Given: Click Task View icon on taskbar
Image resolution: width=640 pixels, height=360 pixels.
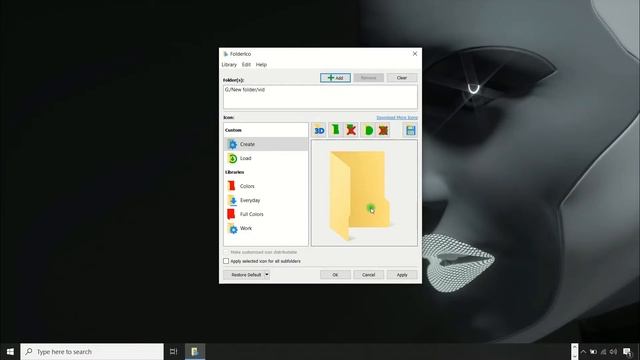Looking at the screenshot, I should pos(173,351).
